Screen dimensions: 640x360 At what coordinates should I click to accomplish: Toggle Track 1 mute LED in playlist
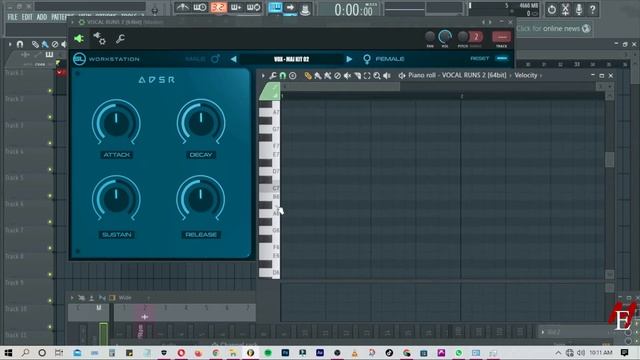50,91
